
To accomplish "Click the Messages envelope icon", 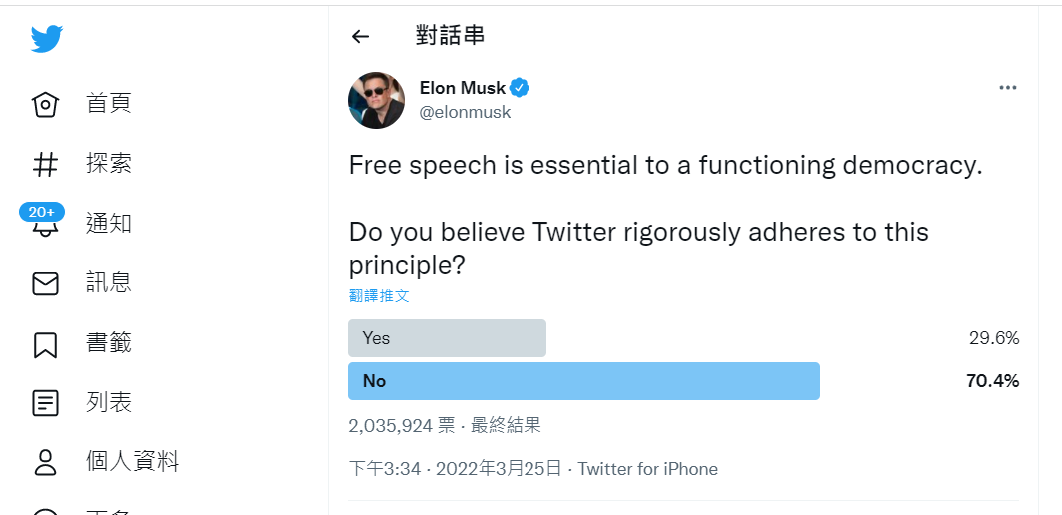I will [x=46, y=284].
